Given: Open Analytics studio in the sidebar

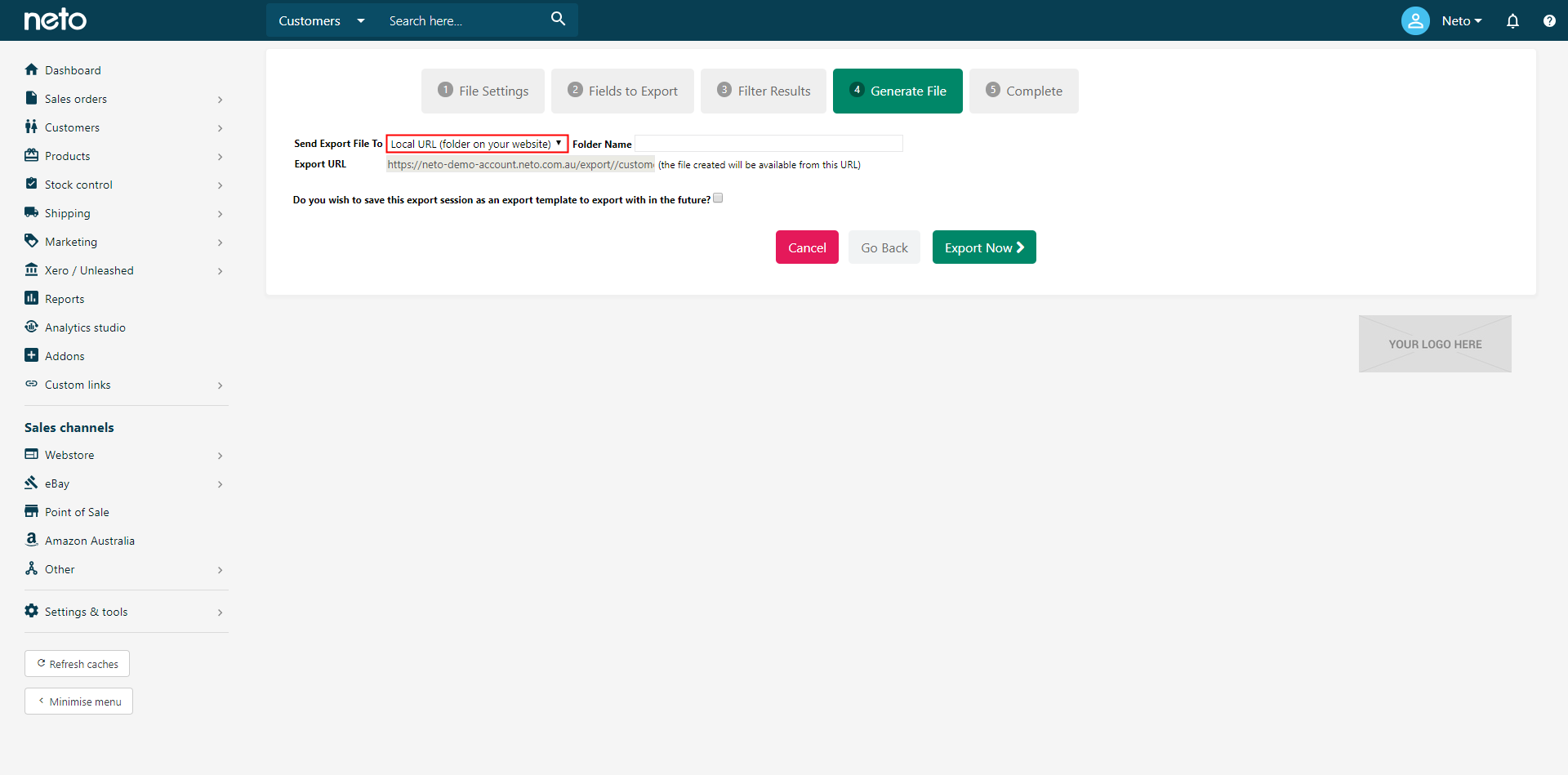Looking at the screenshot, I should [85, 327].
